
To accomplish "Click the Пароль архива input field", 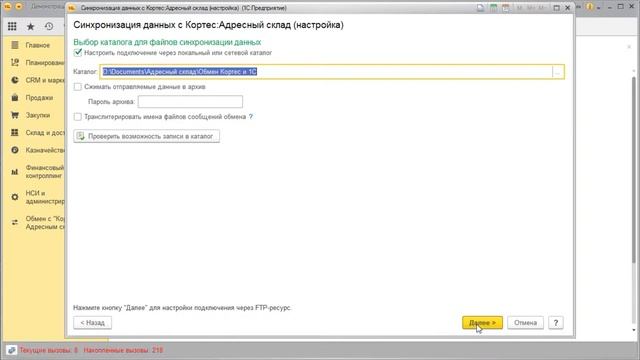I will (x=190, y=102).
